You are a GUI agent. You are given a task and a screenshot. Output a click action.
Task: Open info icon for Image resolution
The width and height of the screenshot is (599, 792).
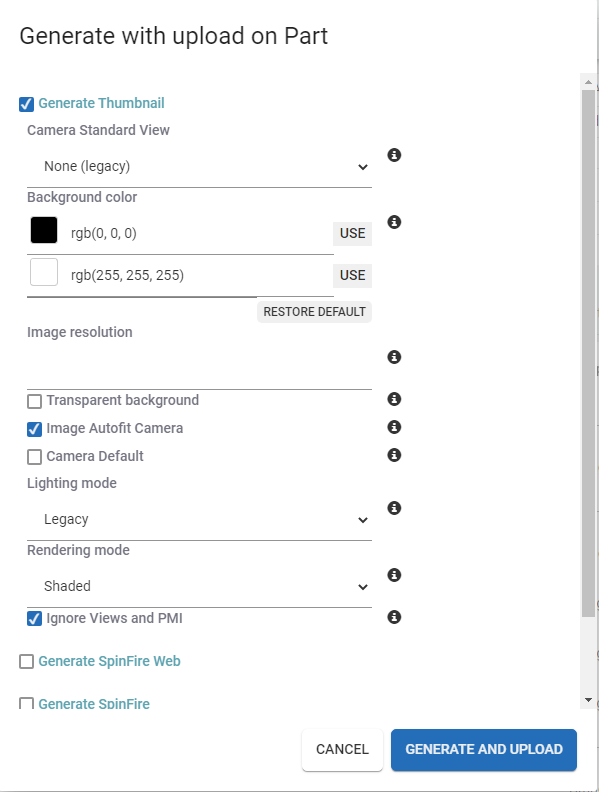(x=394, y=357)
